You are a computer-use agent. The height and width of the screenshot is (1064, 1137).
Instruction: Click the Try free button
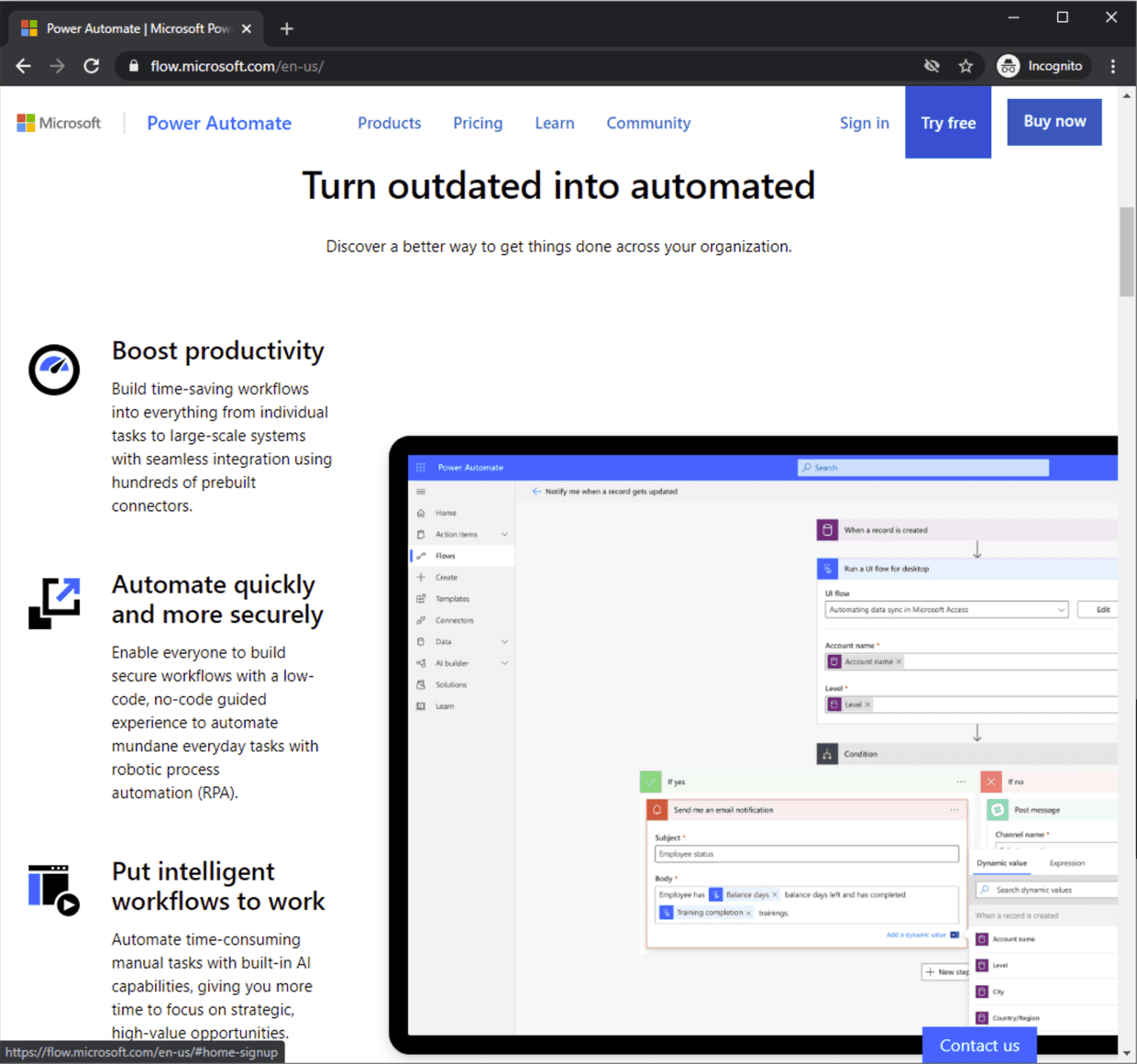pyautogui.click(x=948, y=123)
